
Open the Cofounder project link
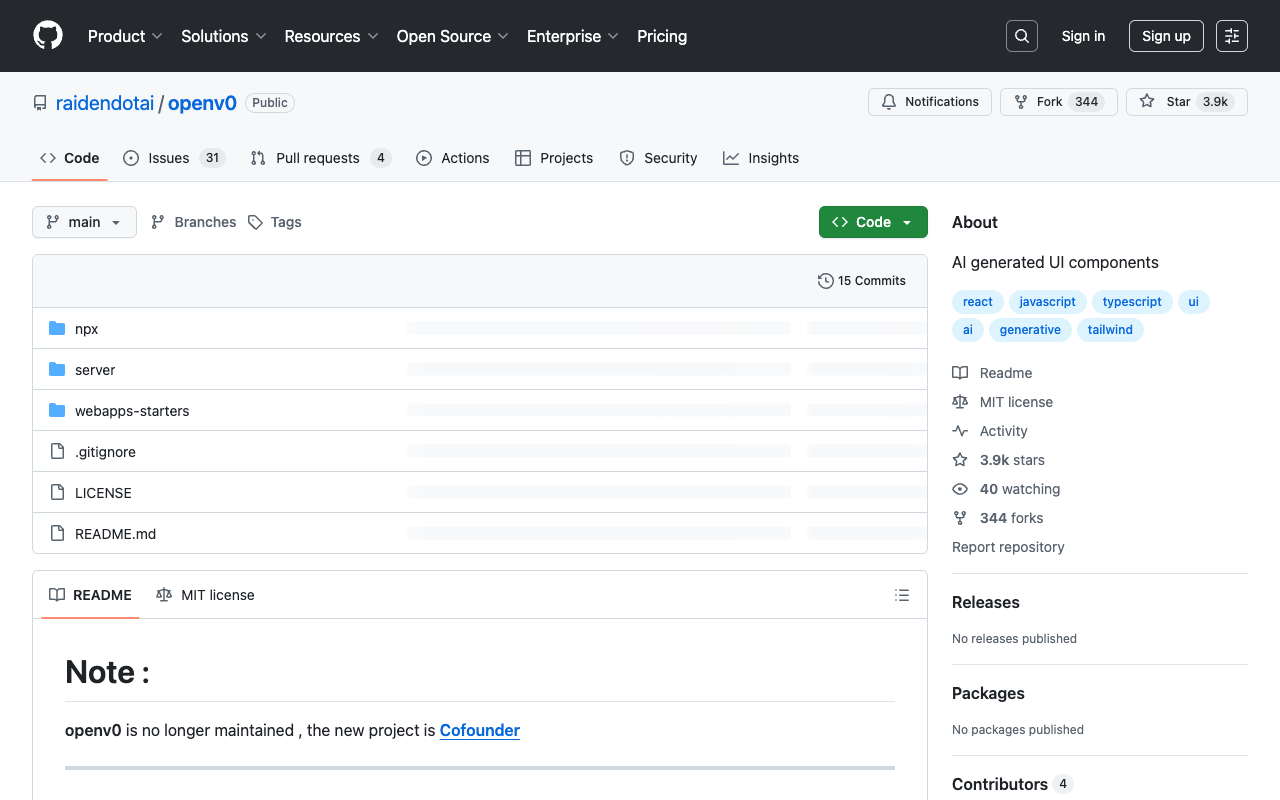(x=480, y=730)
